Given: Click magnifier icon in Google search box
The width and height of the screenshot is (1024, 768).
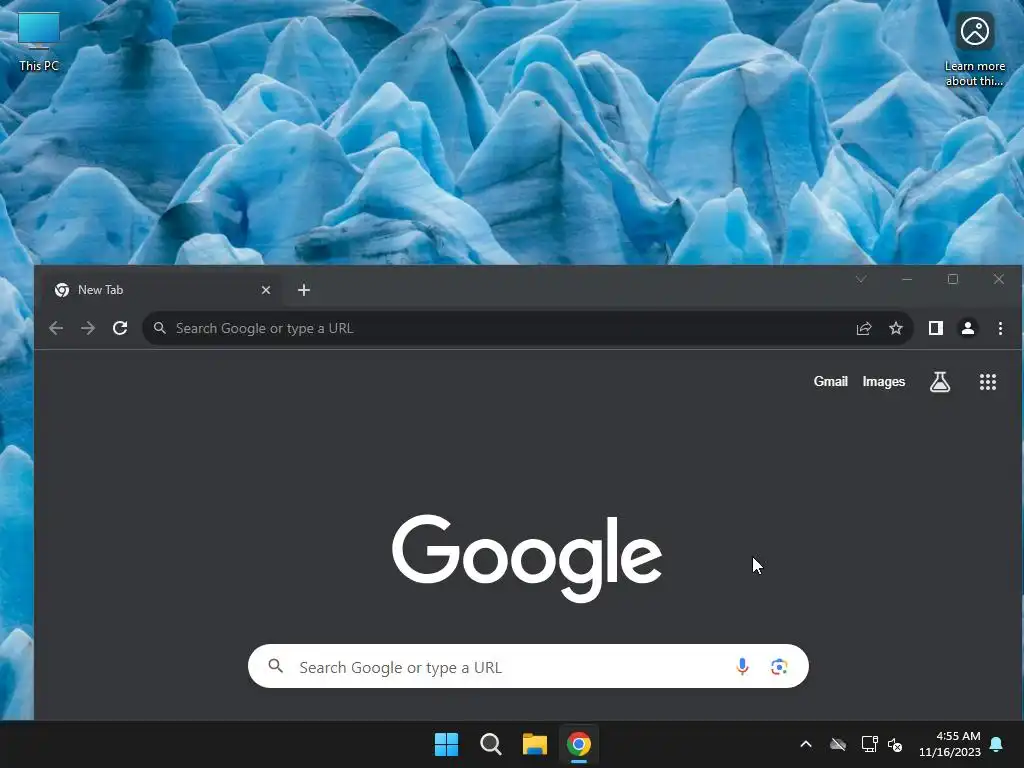Looking at the screenshot, I should [276, 666].
